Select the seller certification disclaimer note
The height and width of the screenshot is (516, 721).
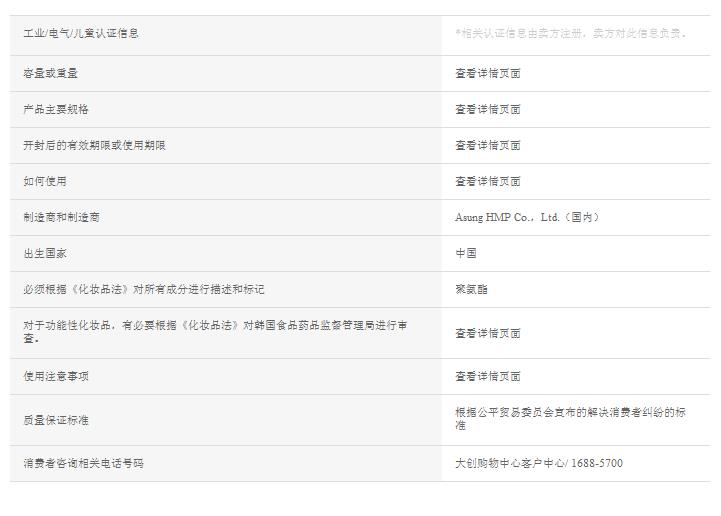coord(571,33)
